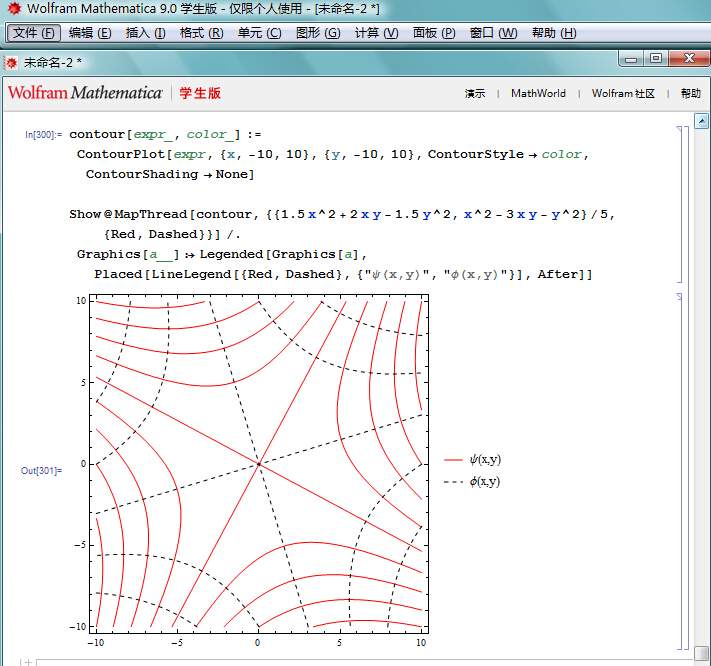The height and width of the screenshot is (666, 711).
Task: Click the scrollbar up arrow
Action: (701, 122)
